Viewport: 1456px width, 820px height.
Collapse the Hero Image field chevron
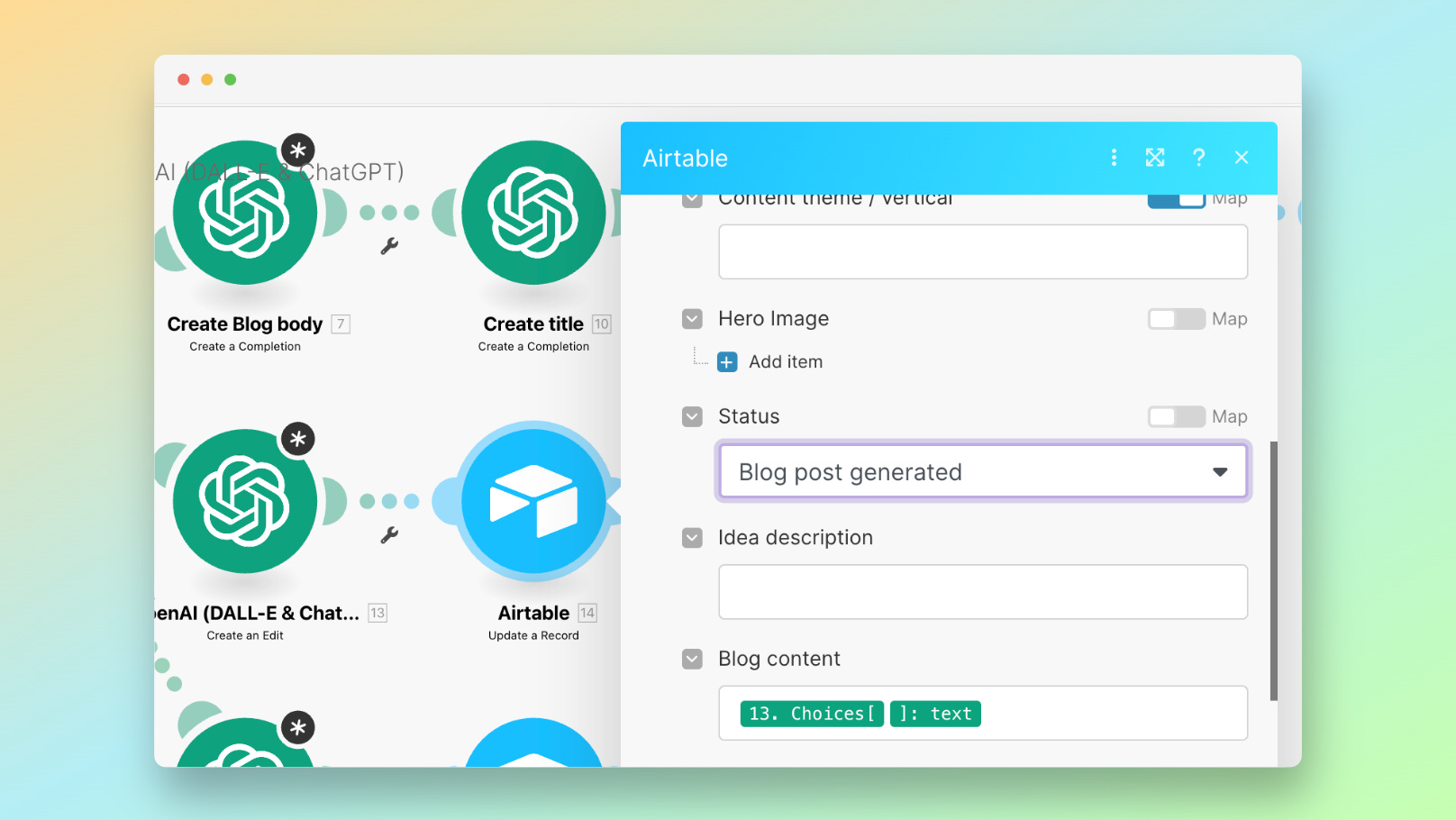[692, 319]
